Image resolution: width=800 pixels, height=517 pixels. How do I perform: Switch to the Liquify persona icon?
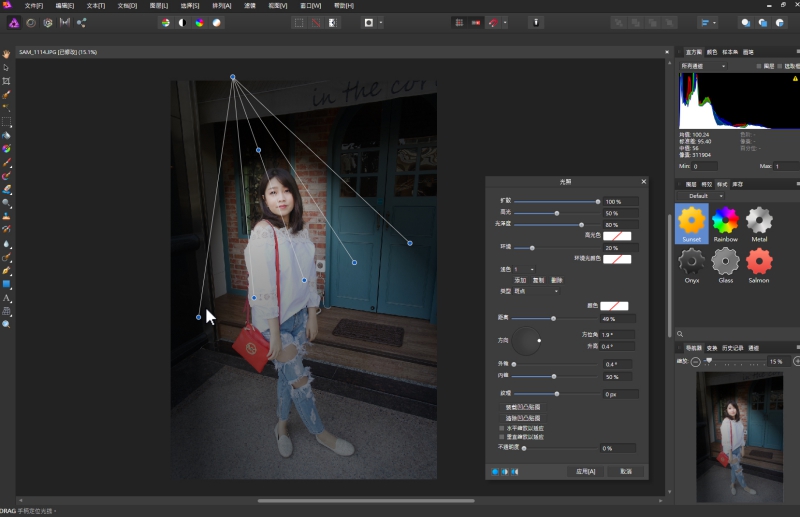(x=31, y=22)
